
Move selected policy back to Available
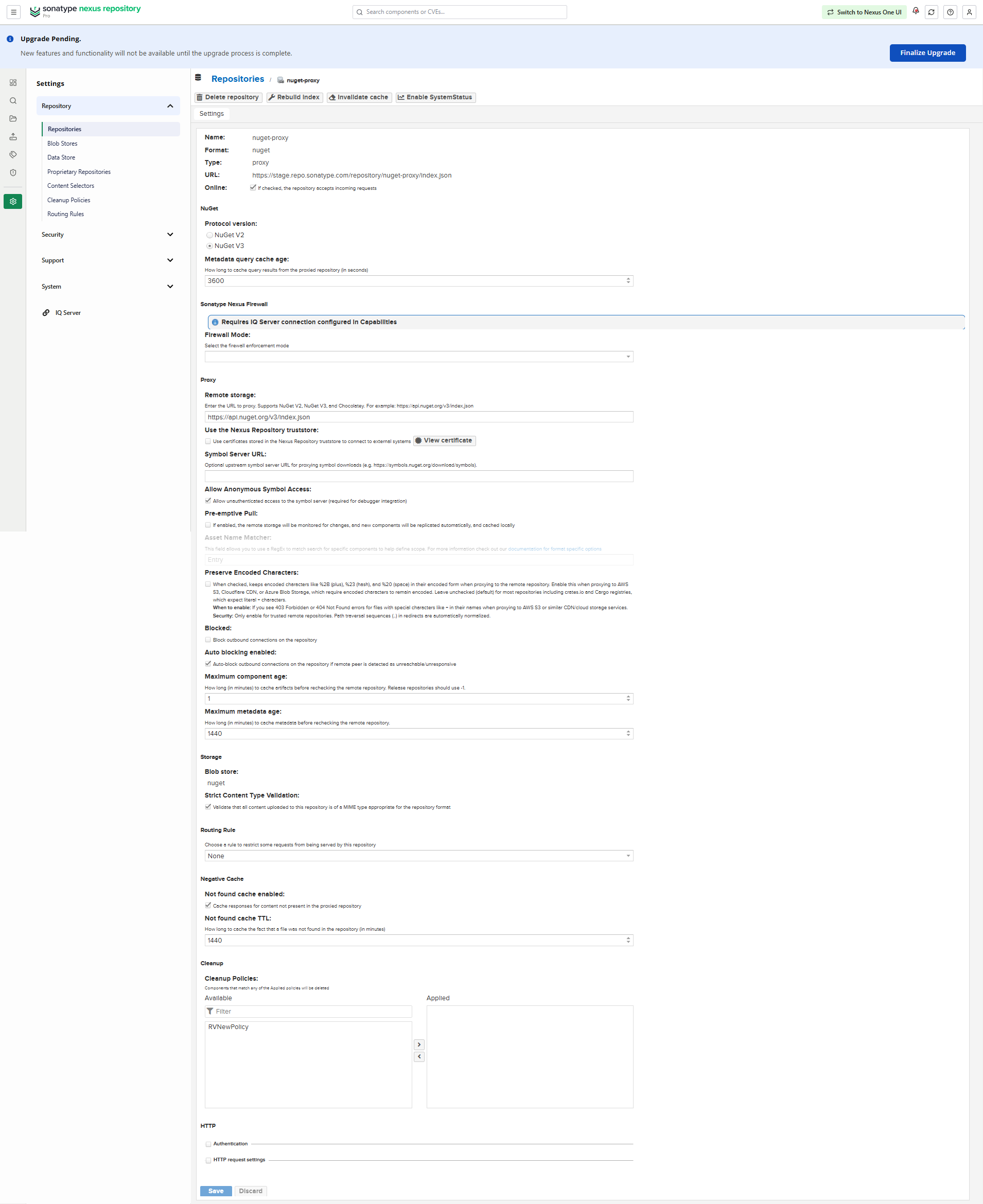tap(419, 1056)
